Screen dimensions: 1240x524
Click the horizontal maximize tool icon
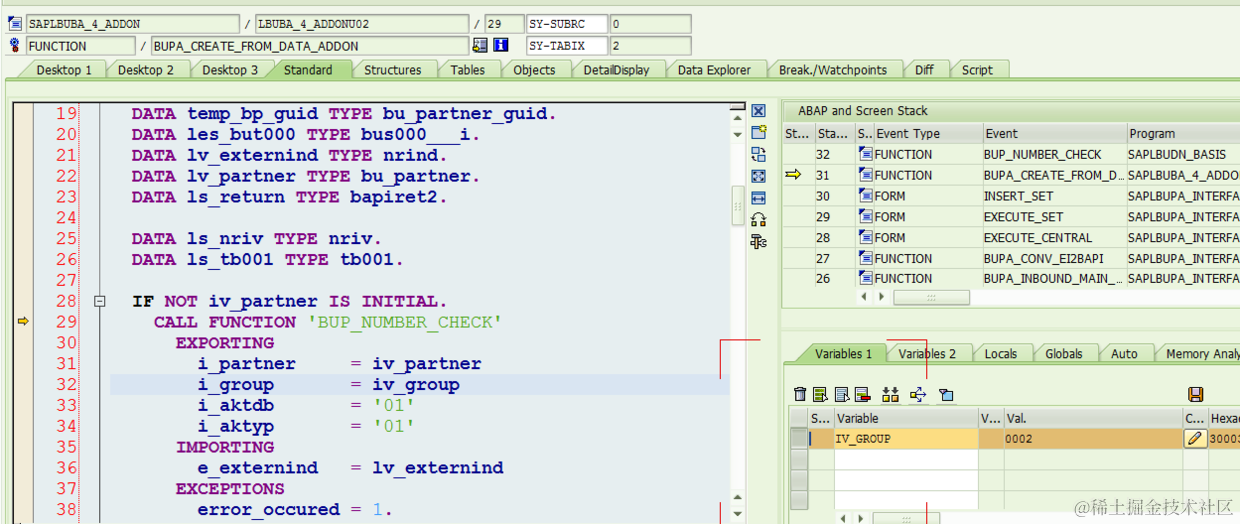[x=758, y=198]
